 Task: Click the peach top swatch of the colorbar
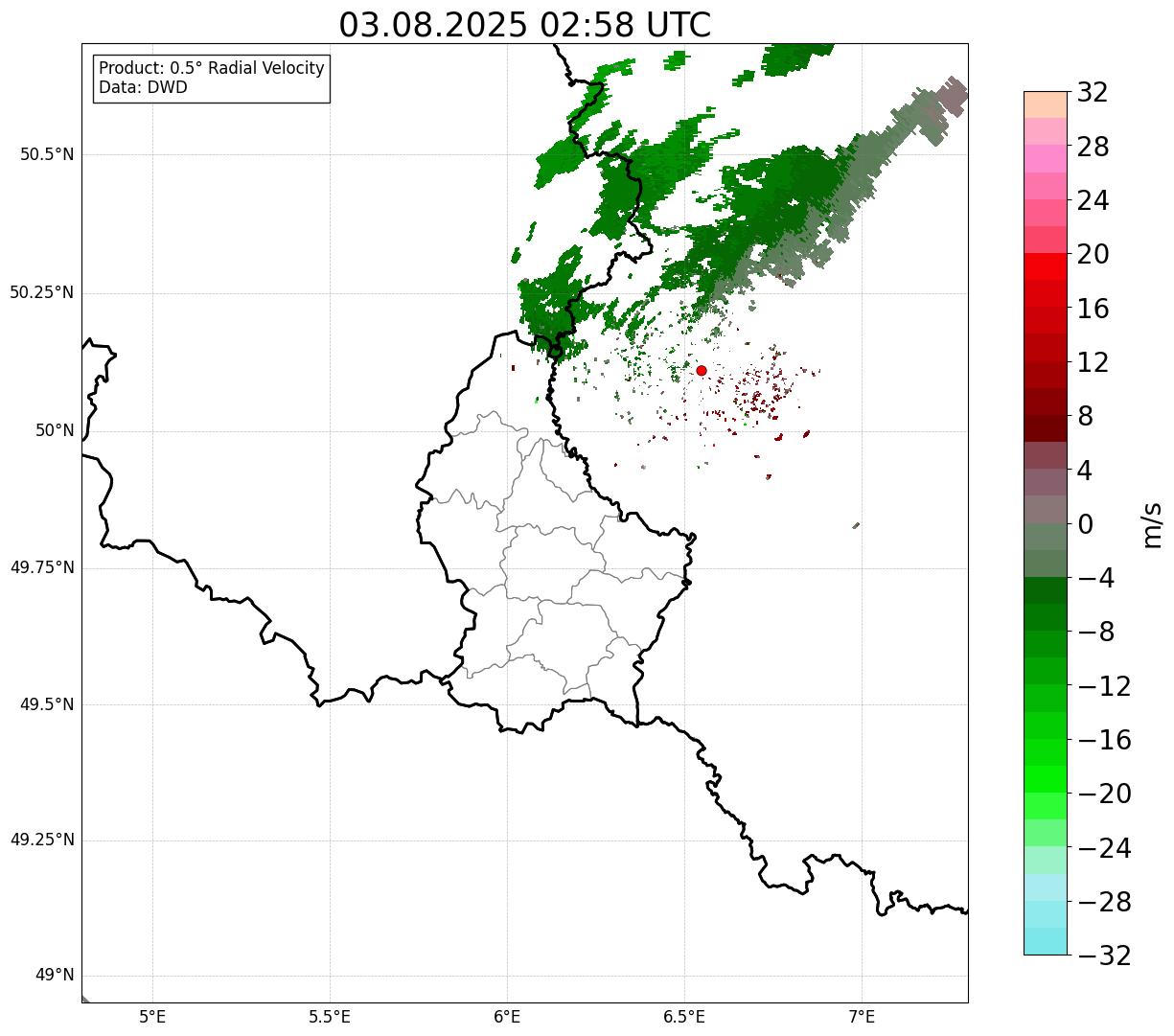(1046, 104)
